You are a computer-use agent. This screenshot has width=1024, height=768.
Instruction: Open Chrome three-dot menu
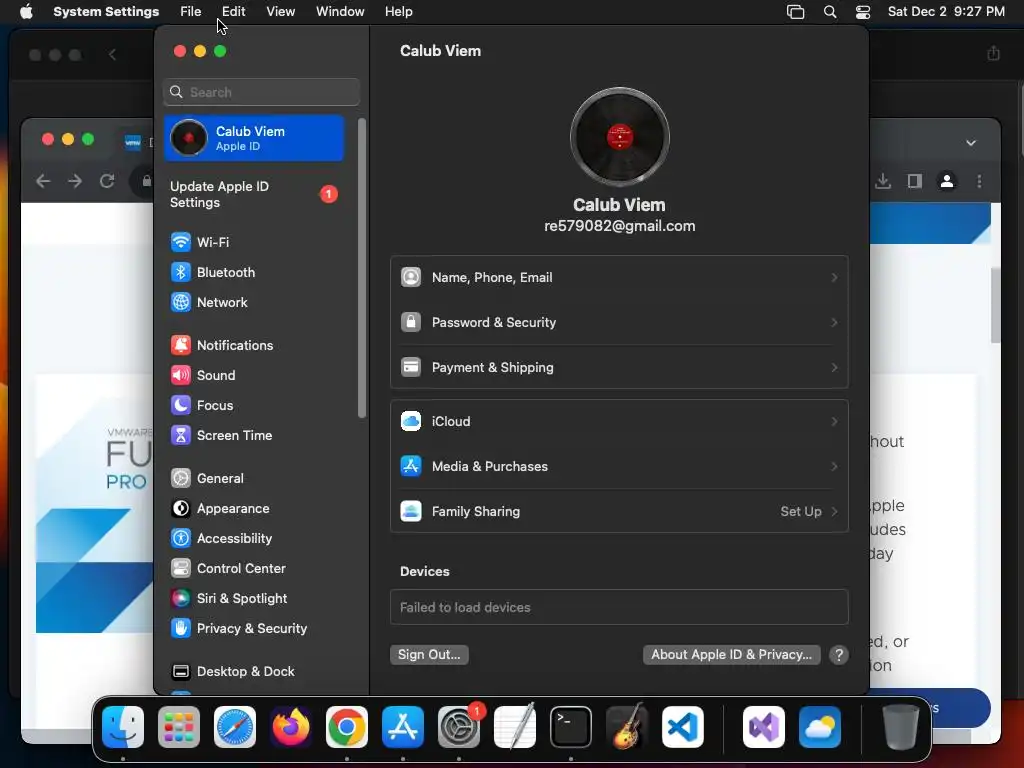(x=979, y=182)
